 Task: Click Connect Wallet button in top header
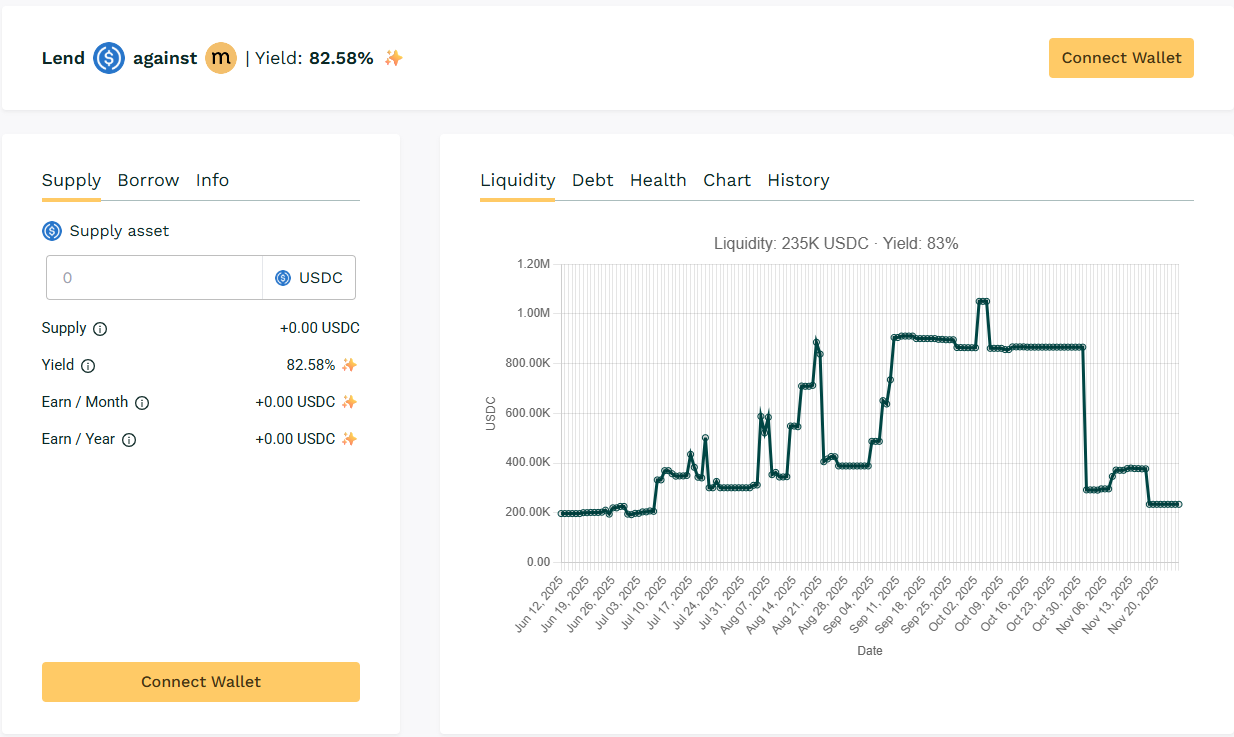tap(1121, 58)
